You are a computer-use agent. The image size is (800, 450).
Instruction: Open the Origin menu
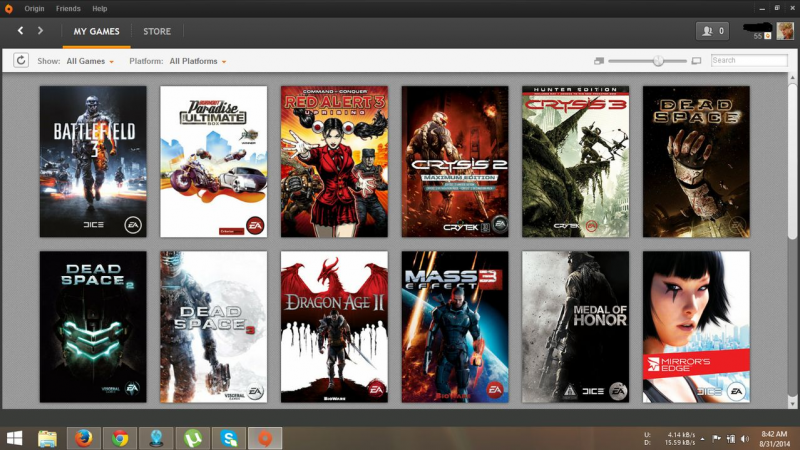click(x=34, y=9)
